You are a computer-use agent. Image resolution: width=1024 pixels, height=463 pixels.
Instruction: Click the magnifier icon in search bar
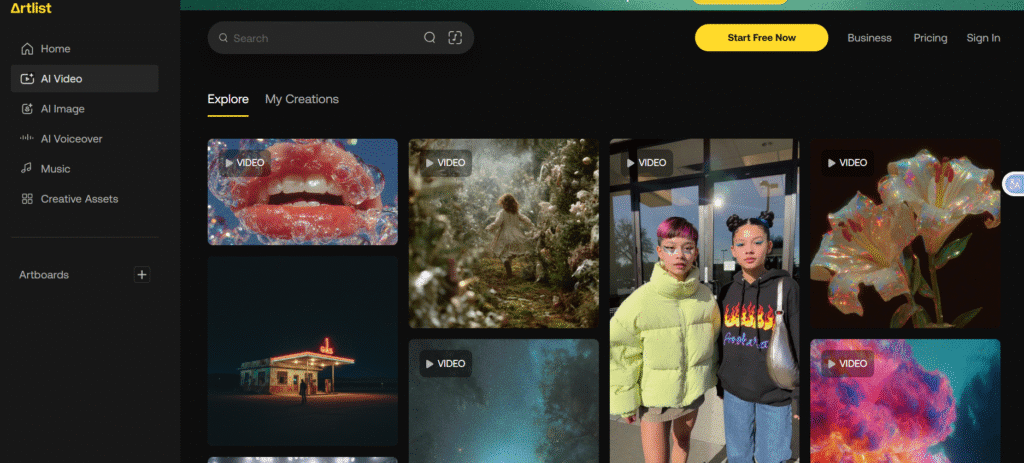click(429, 38)
